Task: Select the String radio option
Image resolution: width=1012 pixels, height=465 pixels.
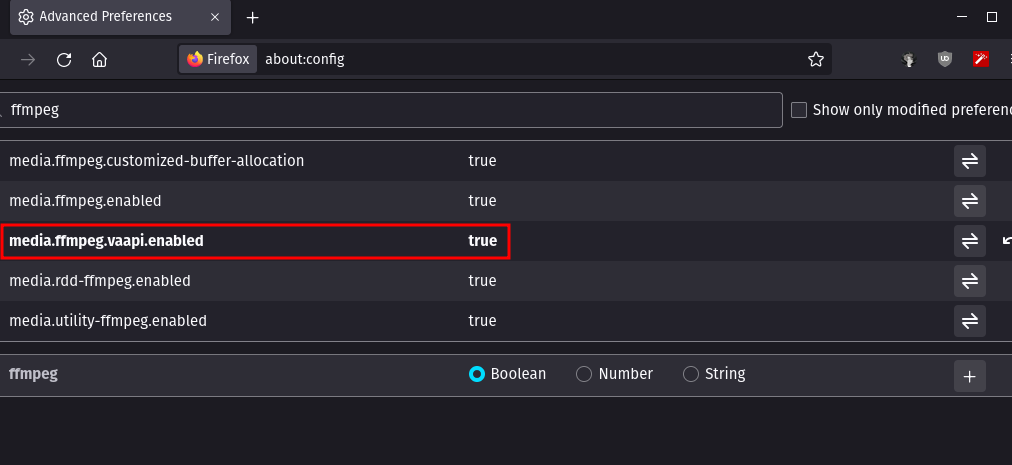Action: click(x=690, y=374)
